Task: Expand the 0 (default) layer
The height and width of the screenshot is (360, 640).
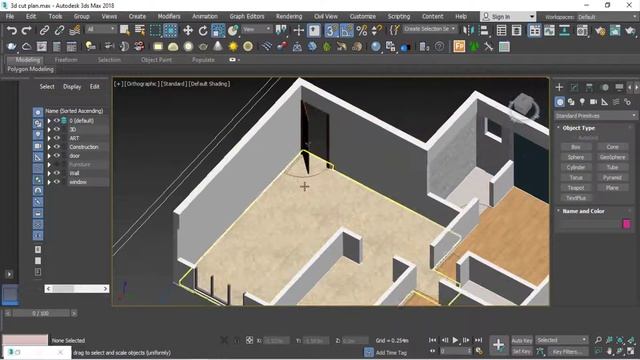Action: coord(49,121)
